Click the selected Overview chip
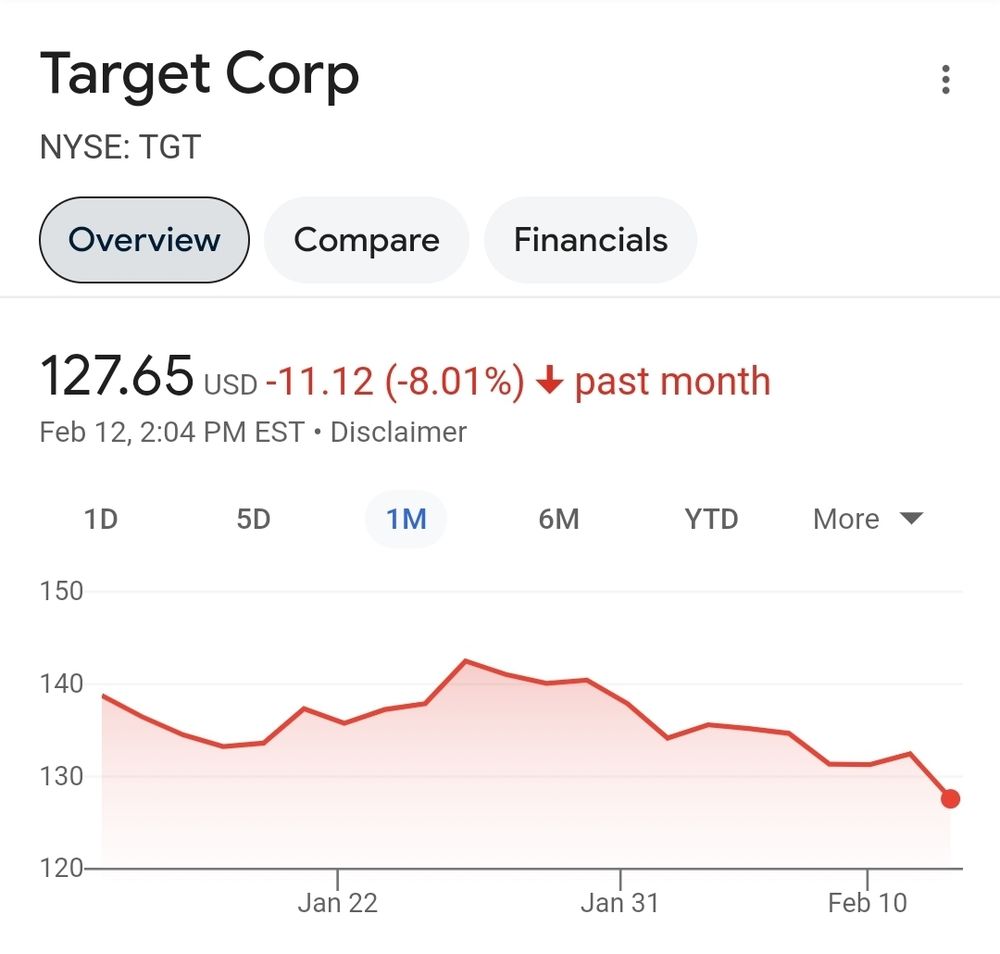This screenshot has height=954, width=1000. pos(143,239)
